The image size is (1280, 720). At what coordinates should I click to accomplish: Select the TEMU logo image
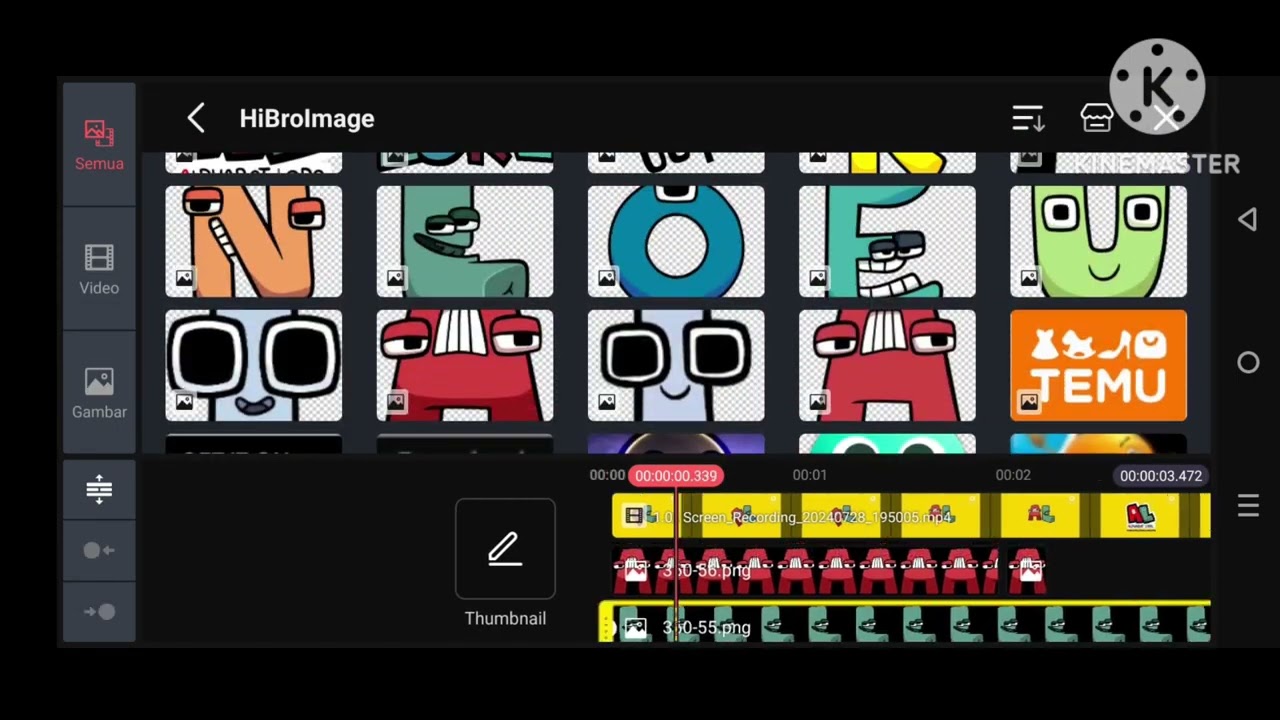point(1099,365)
